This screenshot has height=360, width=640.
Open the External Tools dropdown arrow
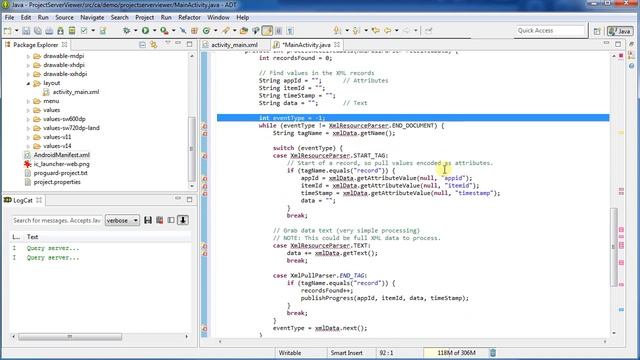coord(173,31)
